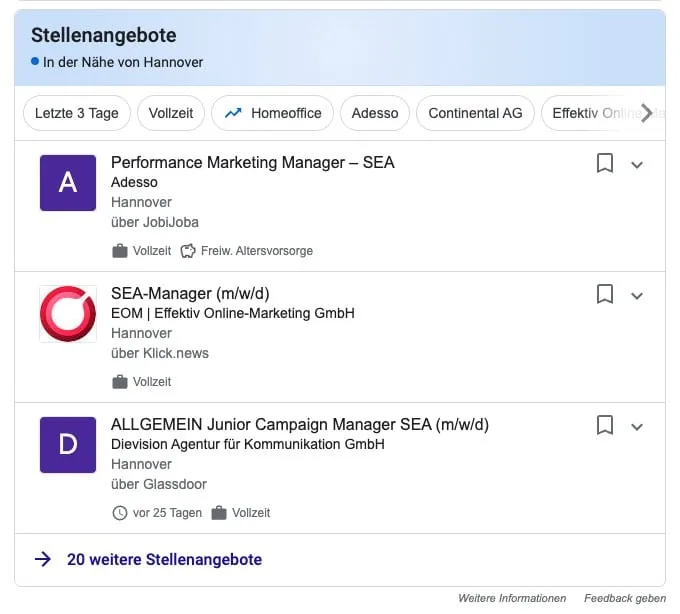The image size is (680, 614).
Task: Click 'In der Nähe von Hannover' location text
Action: 123,62
